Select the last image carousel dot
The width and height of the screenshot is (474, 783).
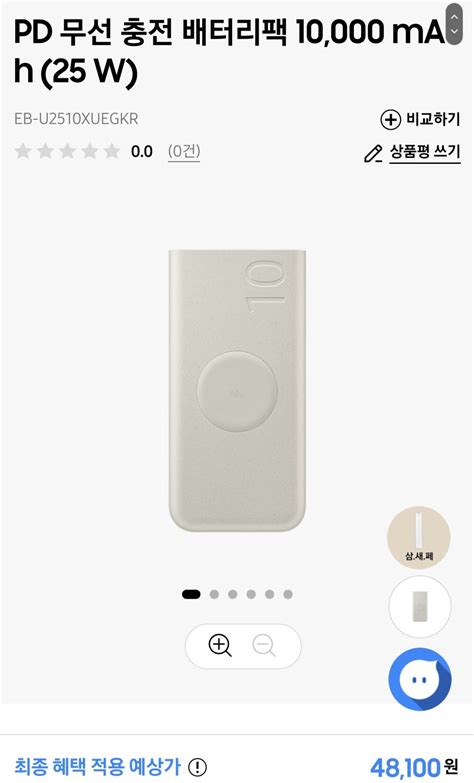(288, 594)
